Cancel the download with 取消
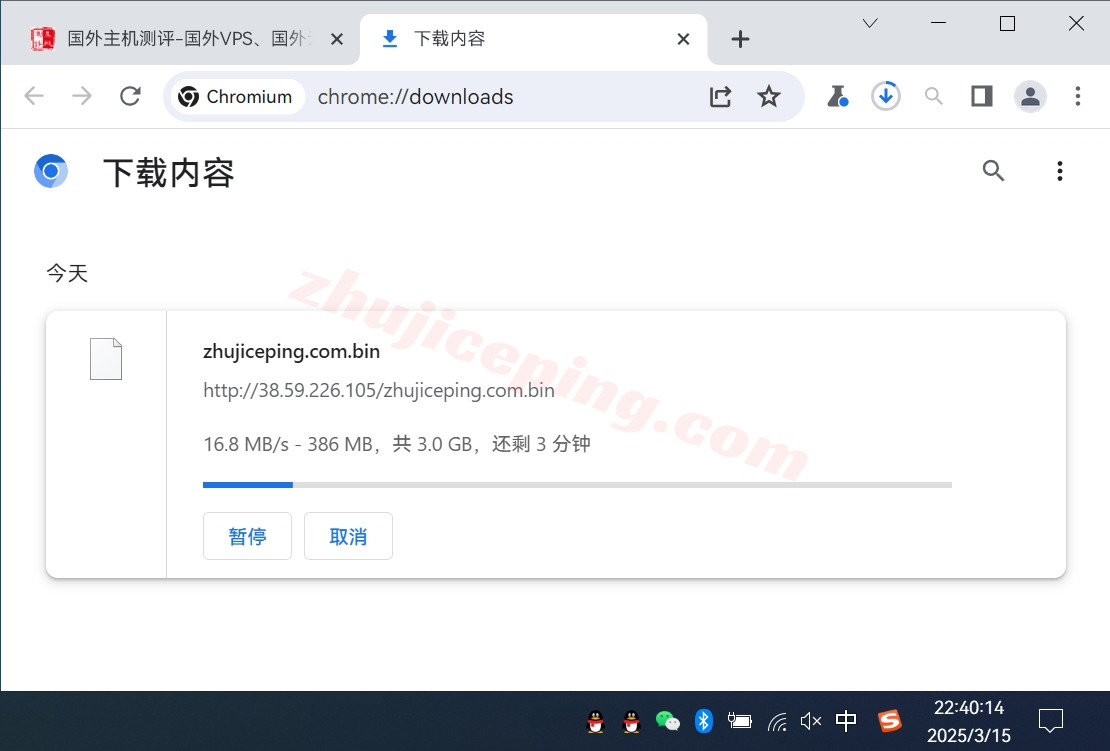This screenshot has height=751, width=1110. 348,536
